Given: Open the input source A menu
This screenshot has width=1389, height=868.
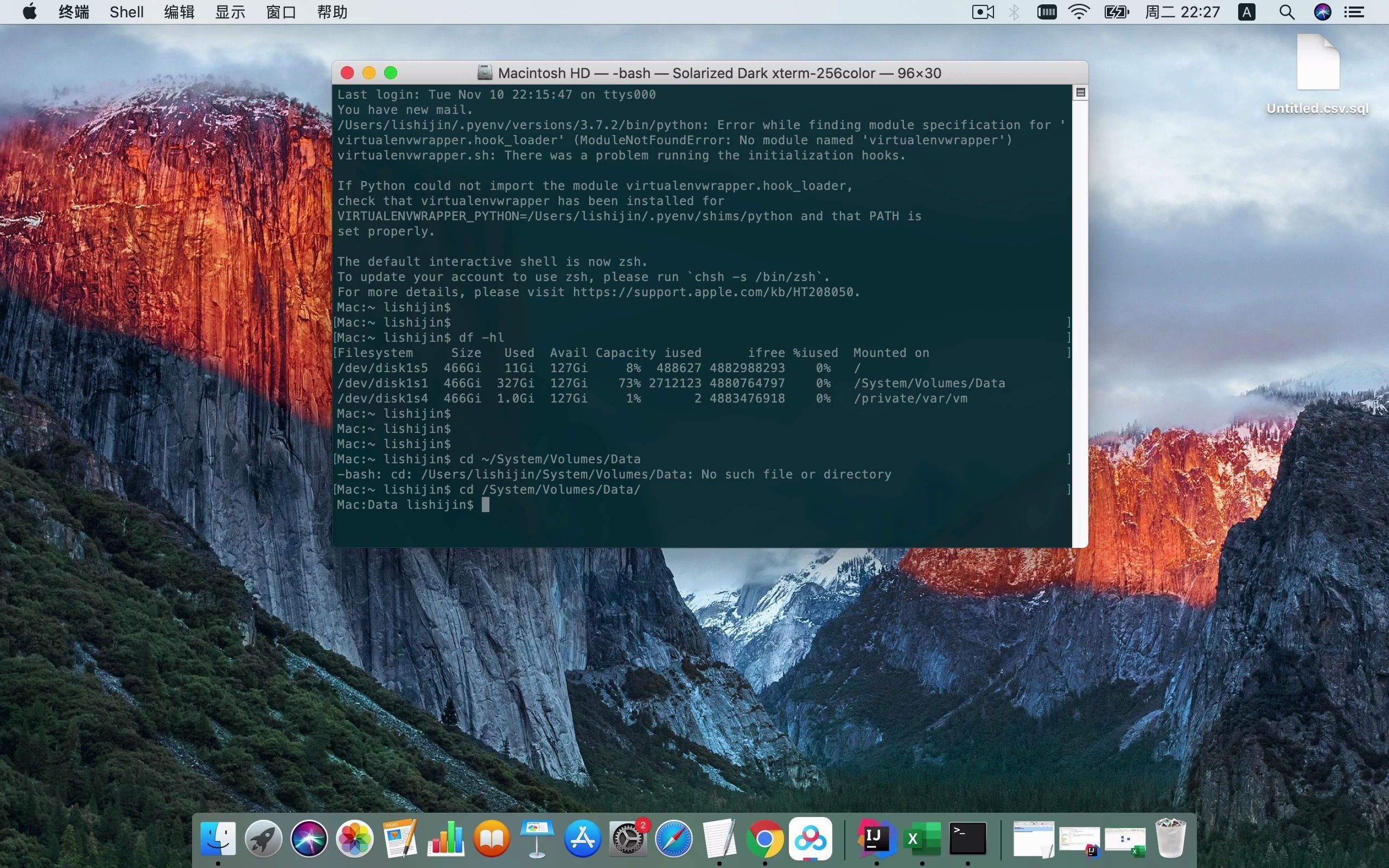Looking at the screenshot, I should pyautogui.click(x=1247, y=12).
